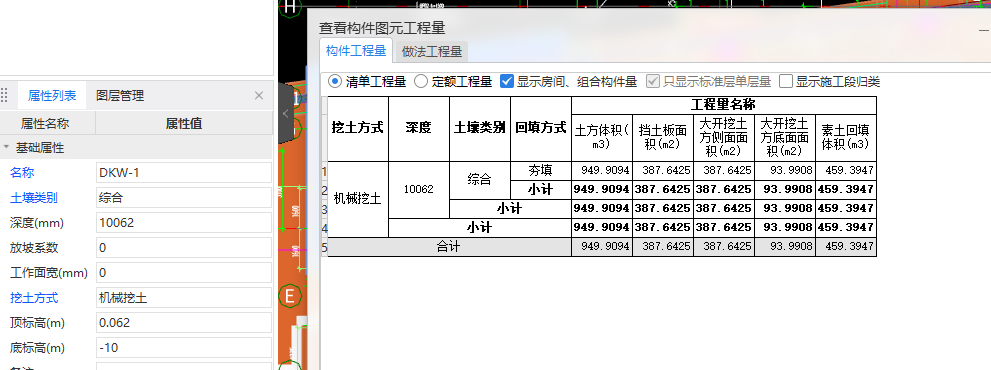Click the 深度 table column header
The width and height of the screenshot is (991, 370).
pos(418,128)
